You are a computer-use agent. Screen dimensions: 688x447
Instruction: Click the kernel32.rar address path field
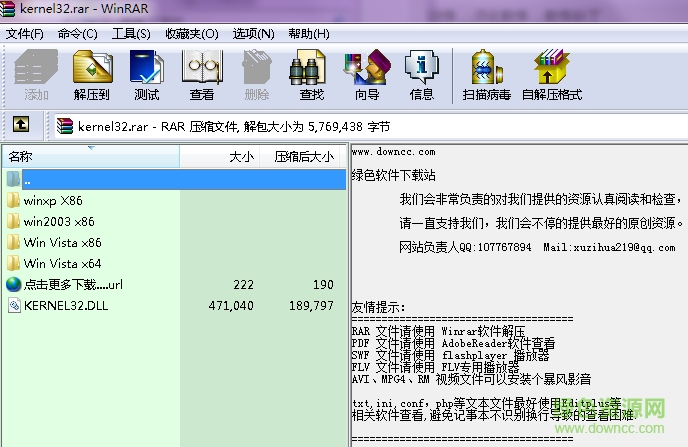(371, 126)
